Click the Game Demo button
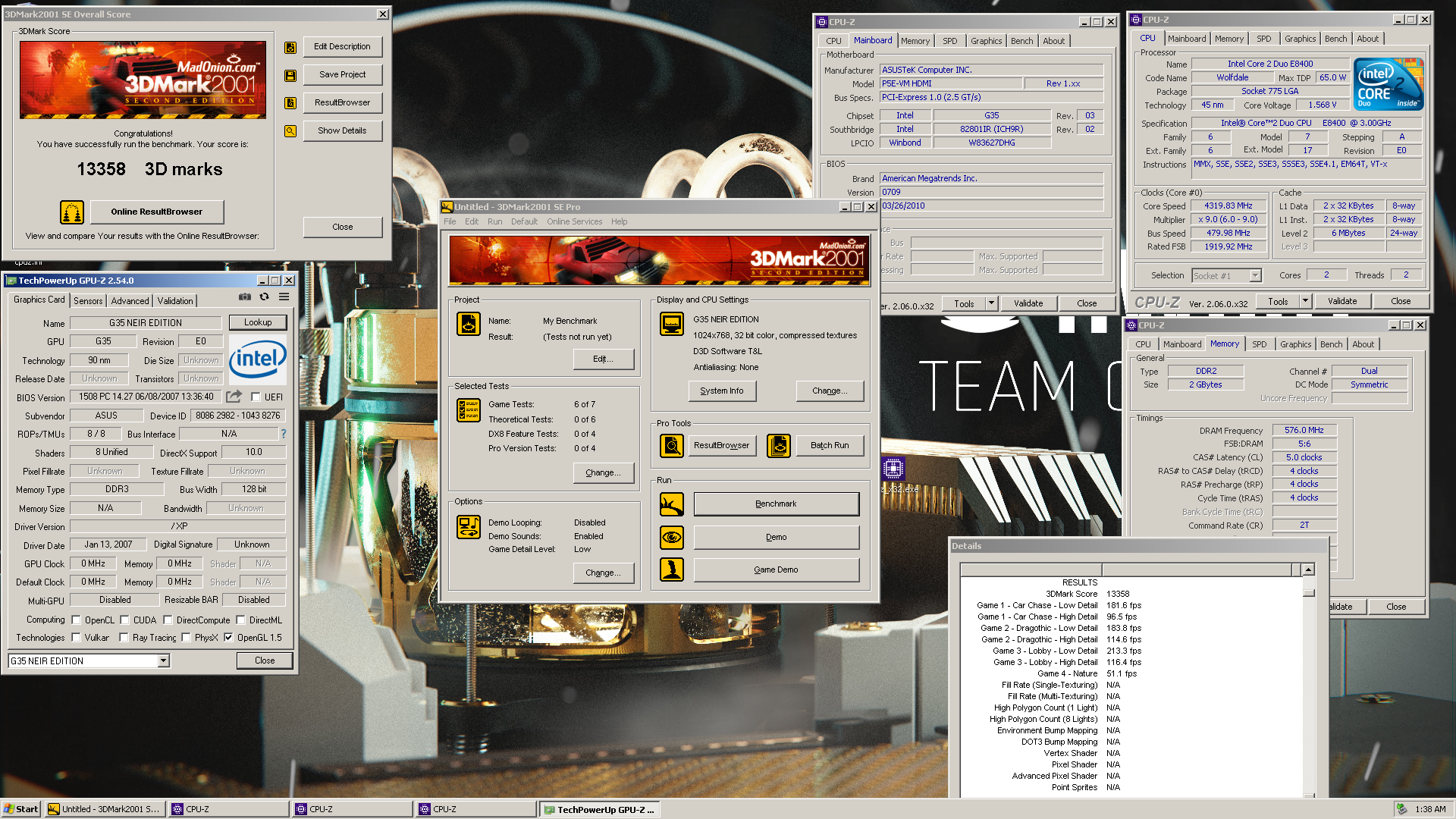Viewport: 1456px width, 819px height. [x=776, y=570]
